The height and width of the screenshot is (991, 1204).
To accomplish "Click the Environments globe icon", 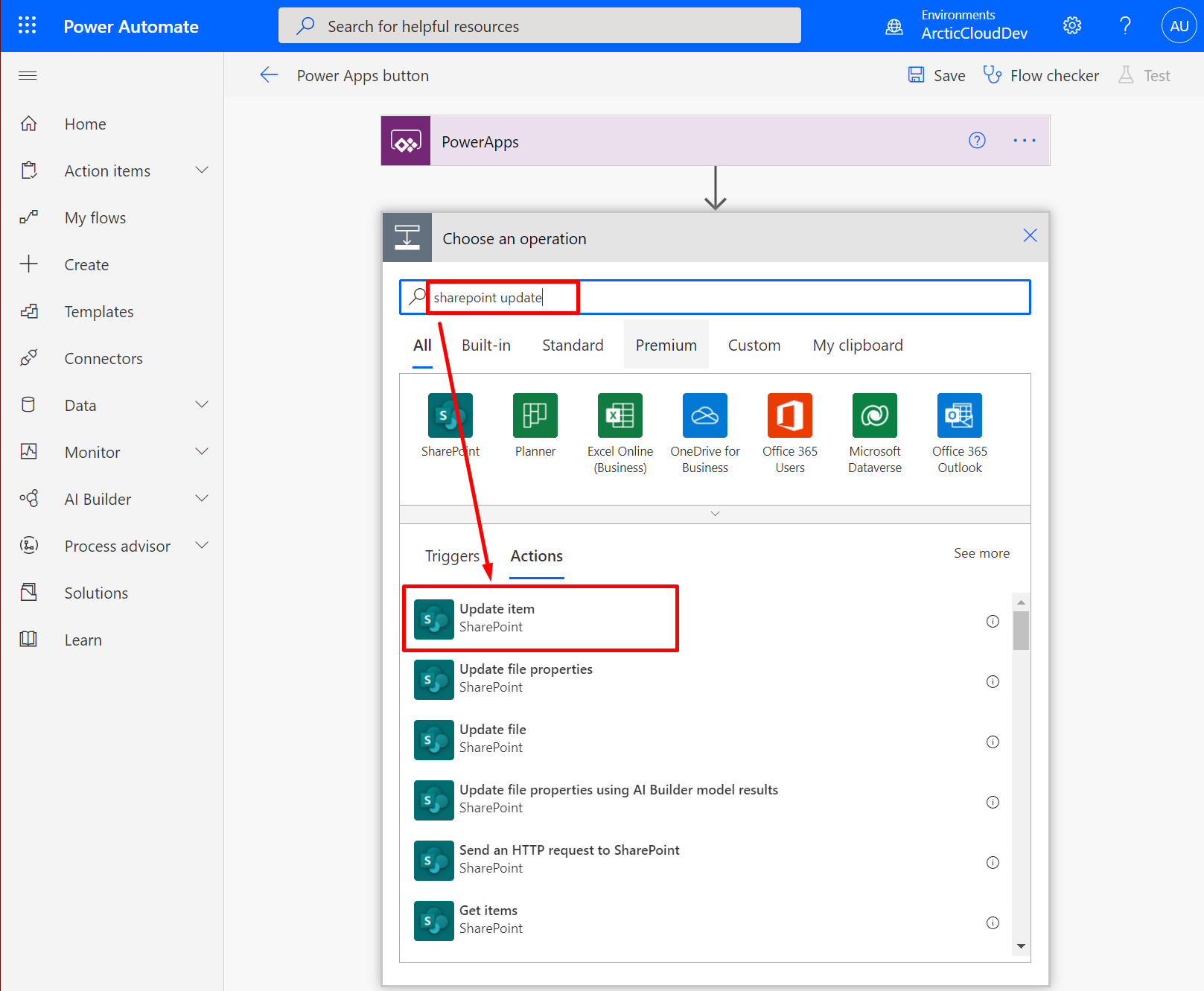I will (894, 27).
